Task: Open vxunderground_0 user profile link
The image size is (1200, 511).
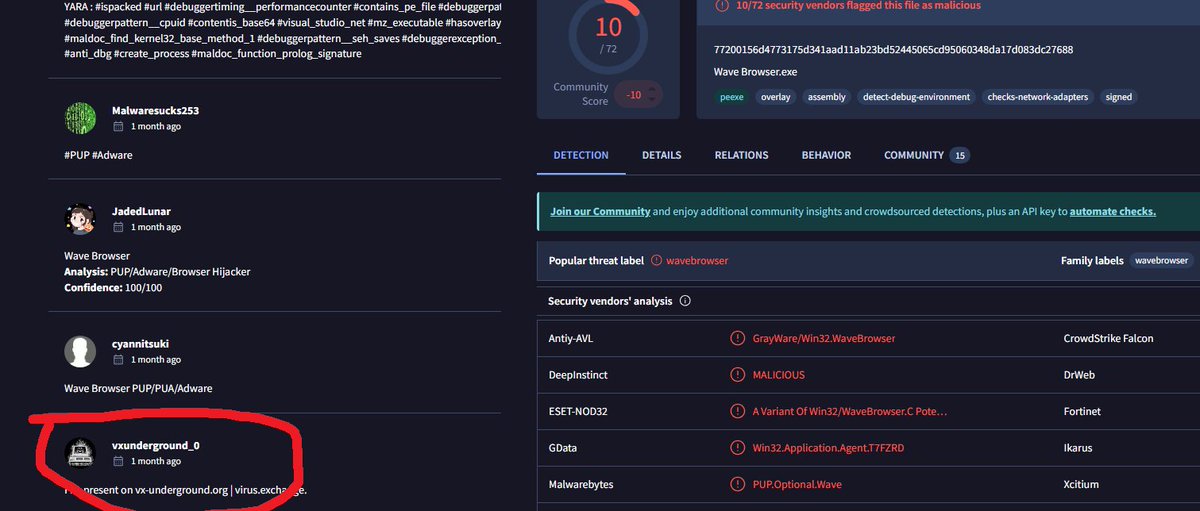Action: (x=156, y=444)
